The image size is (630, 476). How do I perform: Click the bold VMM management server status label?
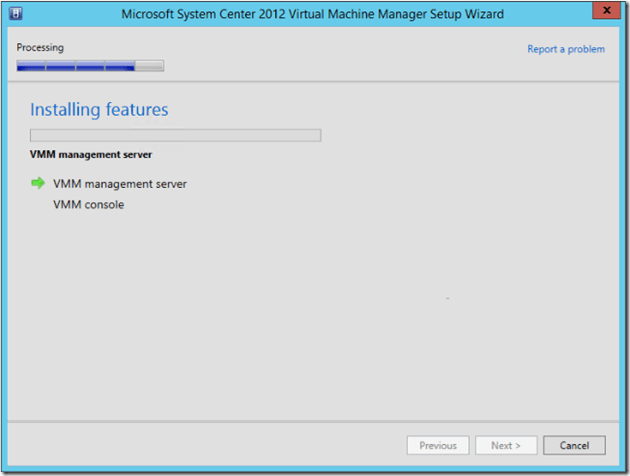tap(91, 155)
